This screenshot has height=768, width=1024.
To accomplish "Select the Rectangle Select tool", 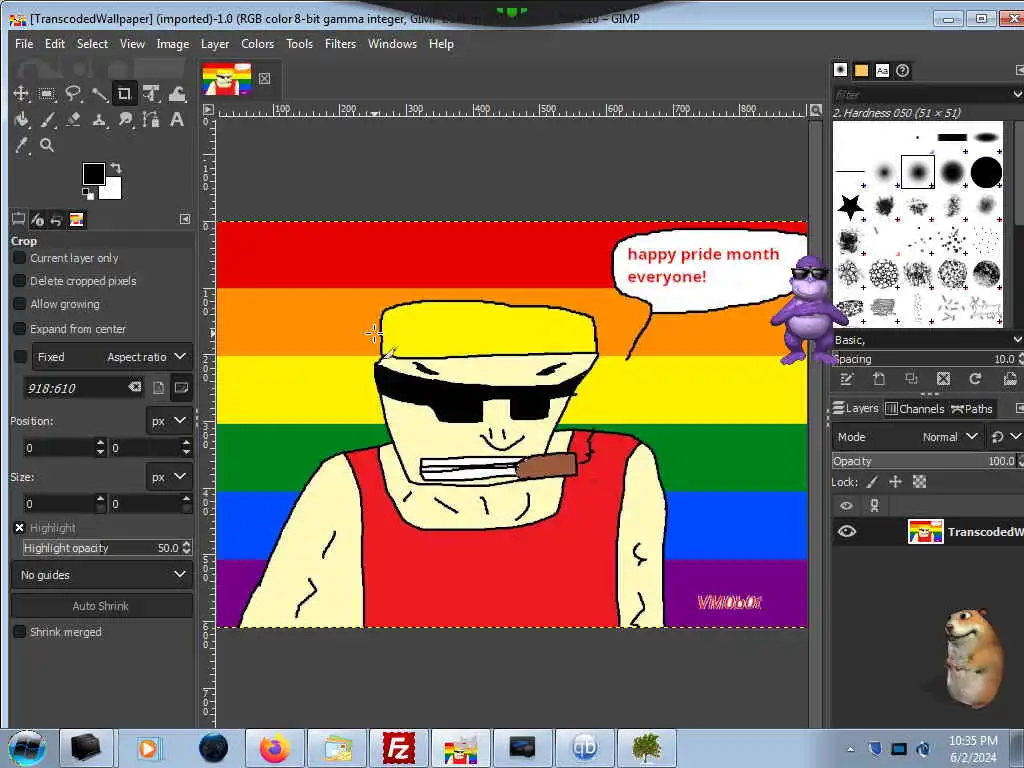I will pyautogui.click(x=47, y=94).
